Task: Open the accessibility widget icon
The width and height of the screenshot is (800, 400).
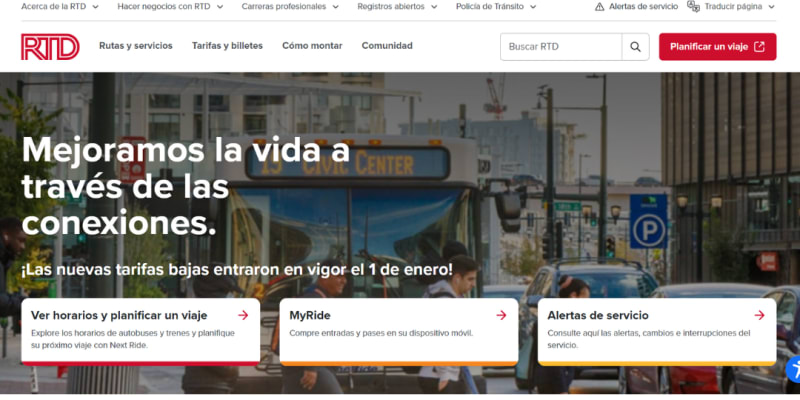Action: tap(791, 369)
